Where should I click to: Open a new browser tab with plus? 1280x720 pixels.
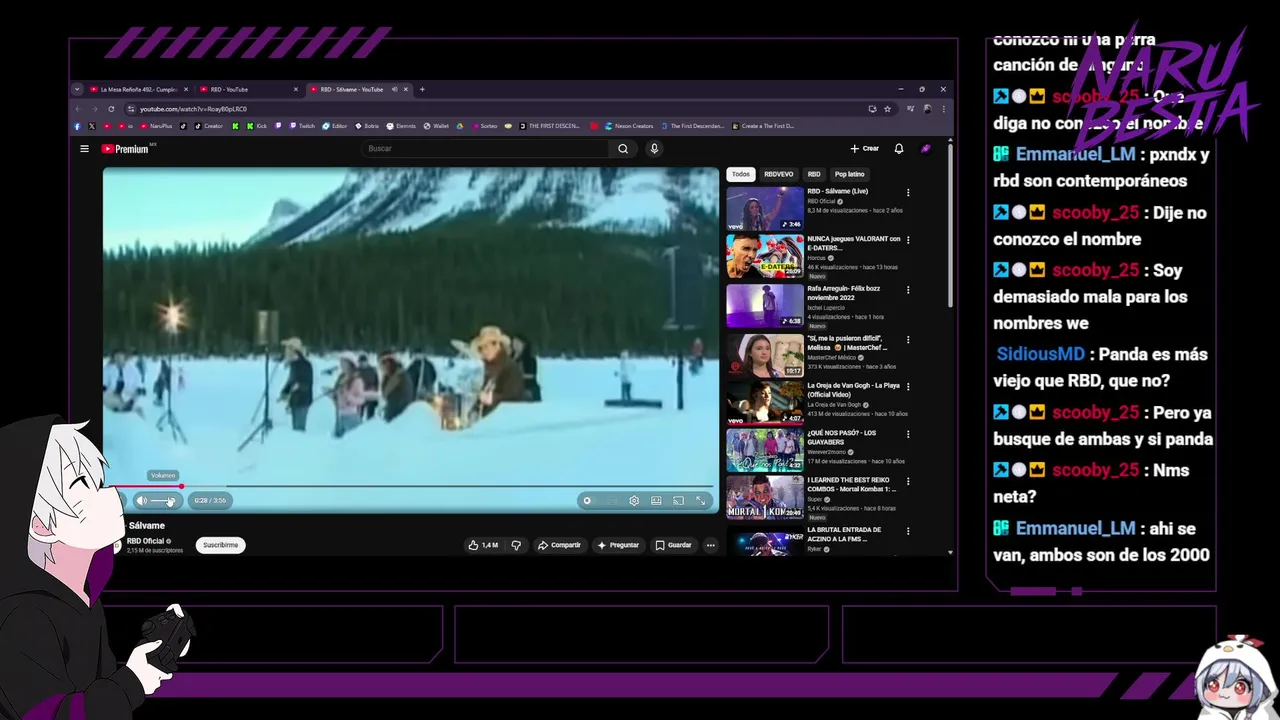(422, 89)
